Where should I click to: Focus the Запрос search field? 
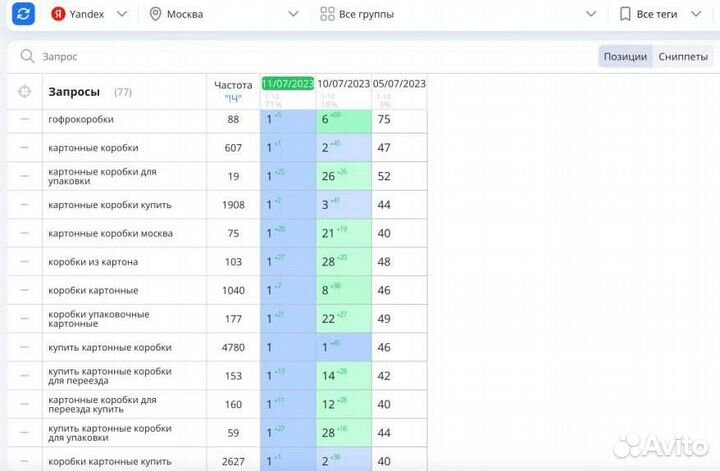point(300,57)
